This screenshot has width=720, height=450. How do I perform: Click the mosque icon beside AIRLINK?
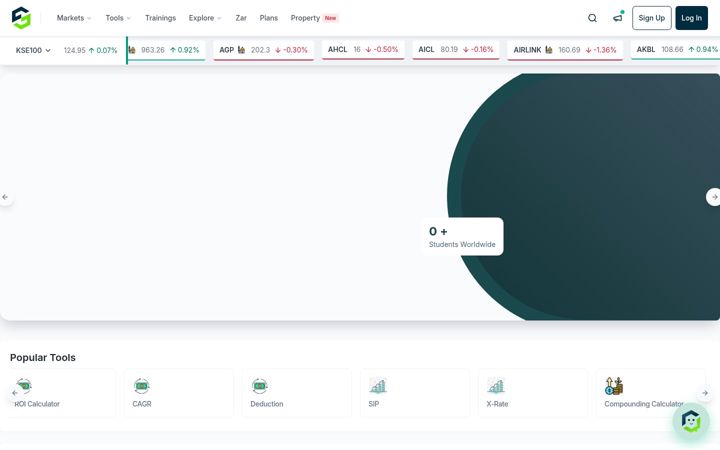tap(548, 50)
